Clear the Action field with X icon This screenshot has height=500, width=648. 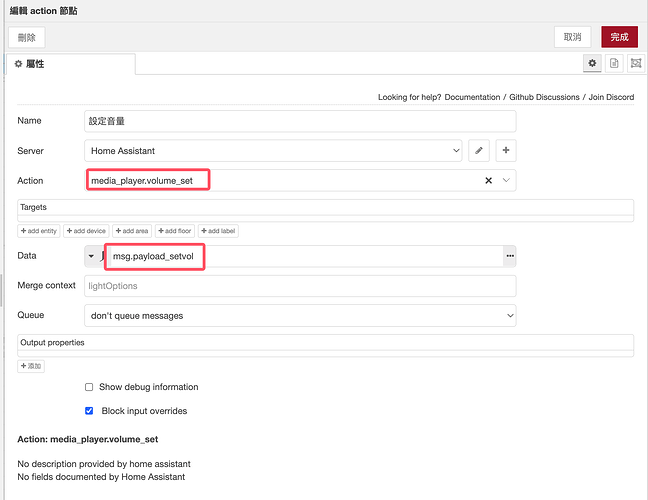point(488,181)
